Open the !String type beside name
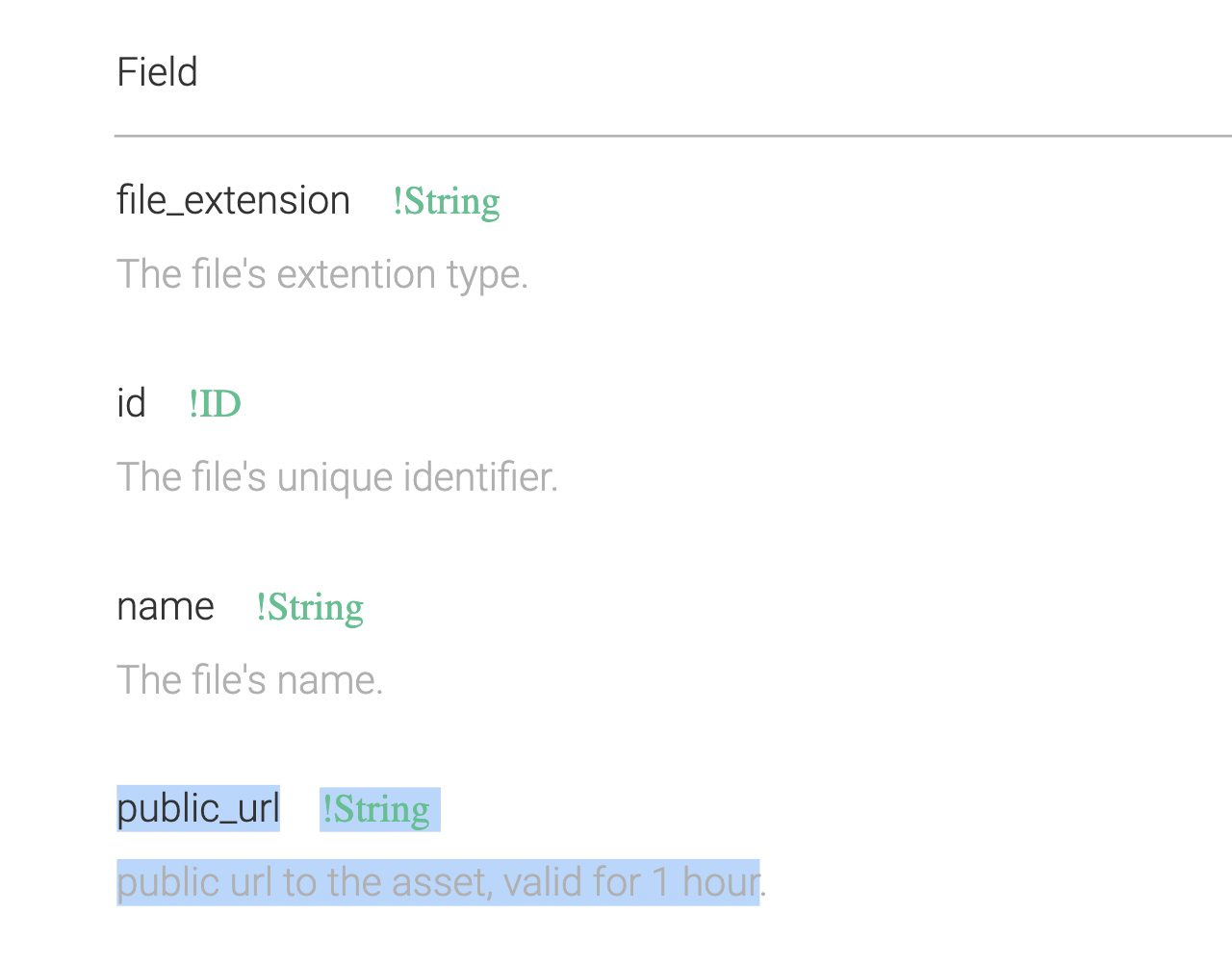The image size is (1232, 964). click(x=310, y=607)
